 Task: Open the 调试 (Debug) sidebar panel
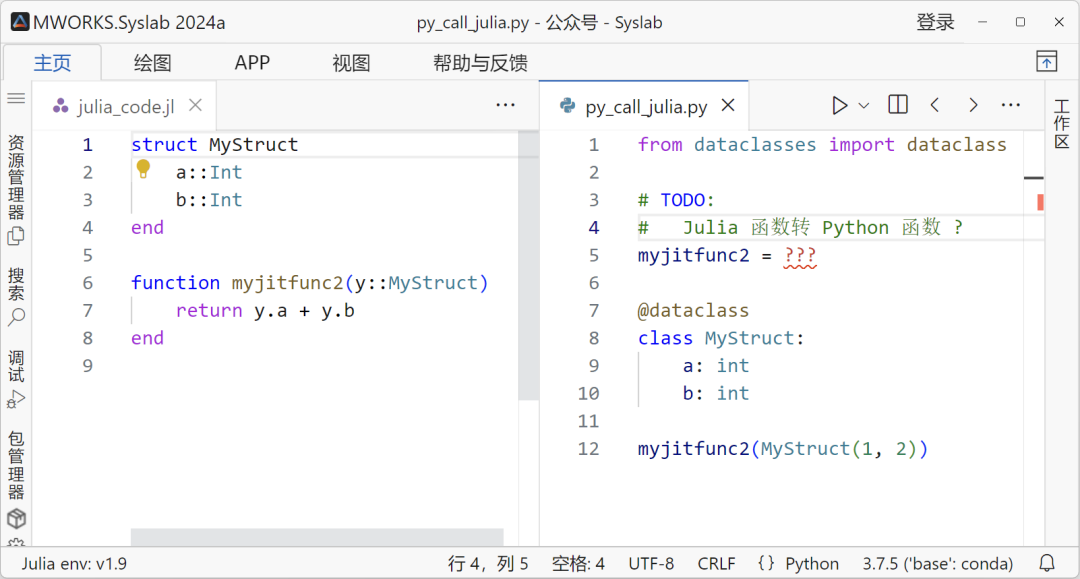tap(16, 370)
